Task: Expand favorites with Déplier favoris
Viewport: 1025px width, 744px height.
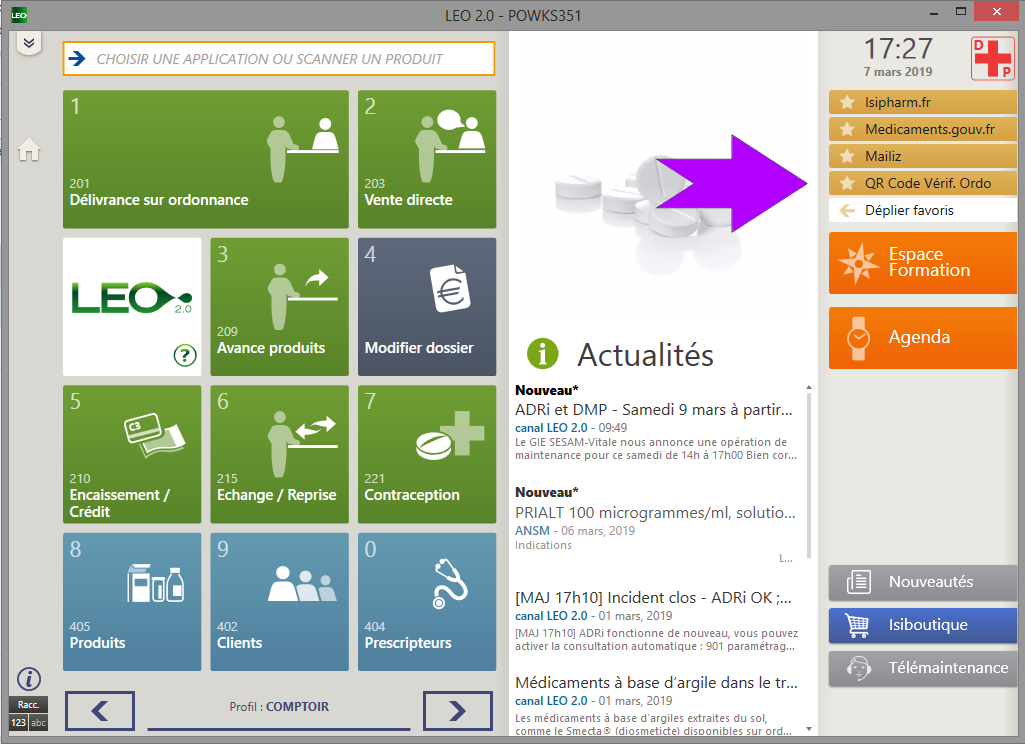Action: (922, 210)
